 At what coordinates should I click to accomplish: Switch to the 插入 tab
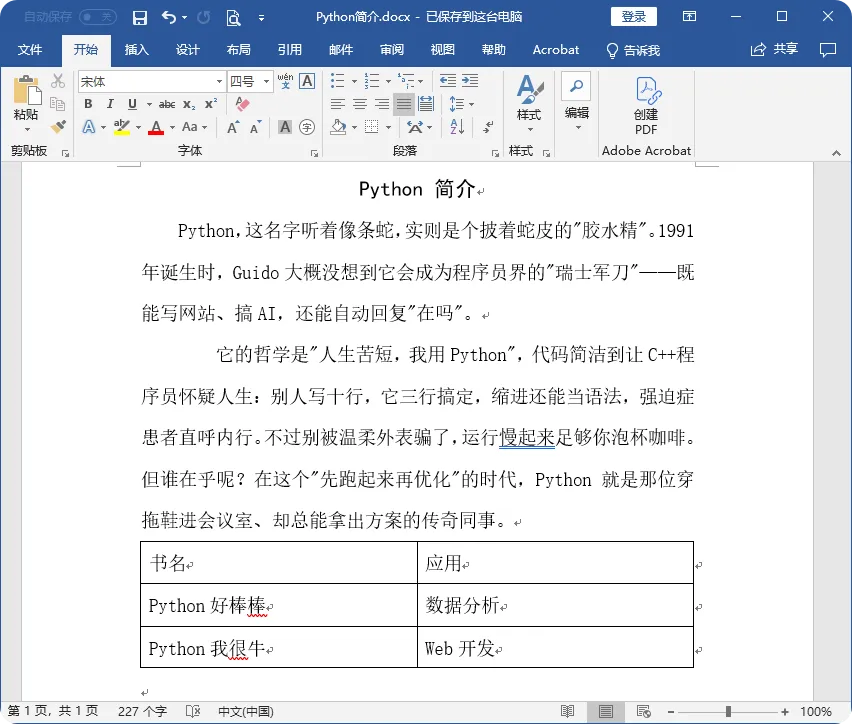[x=136, y=50]
